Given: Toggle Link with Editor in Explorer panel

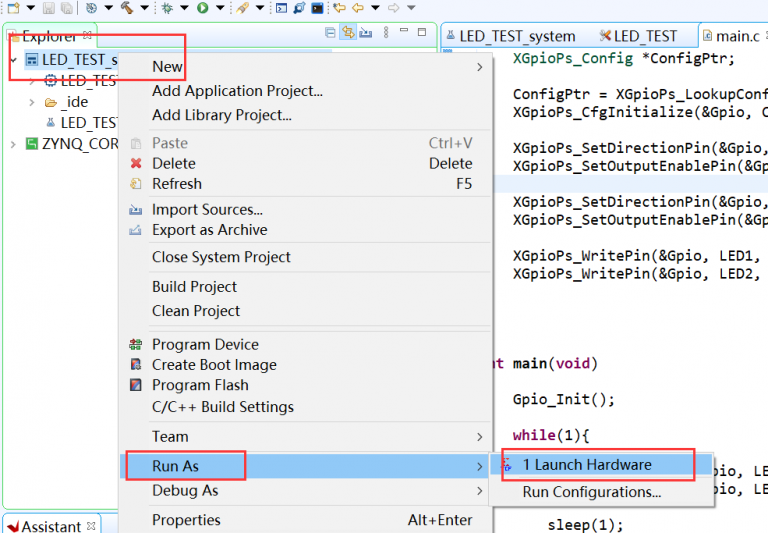Looking at the screenshot, I should [348, 33].
